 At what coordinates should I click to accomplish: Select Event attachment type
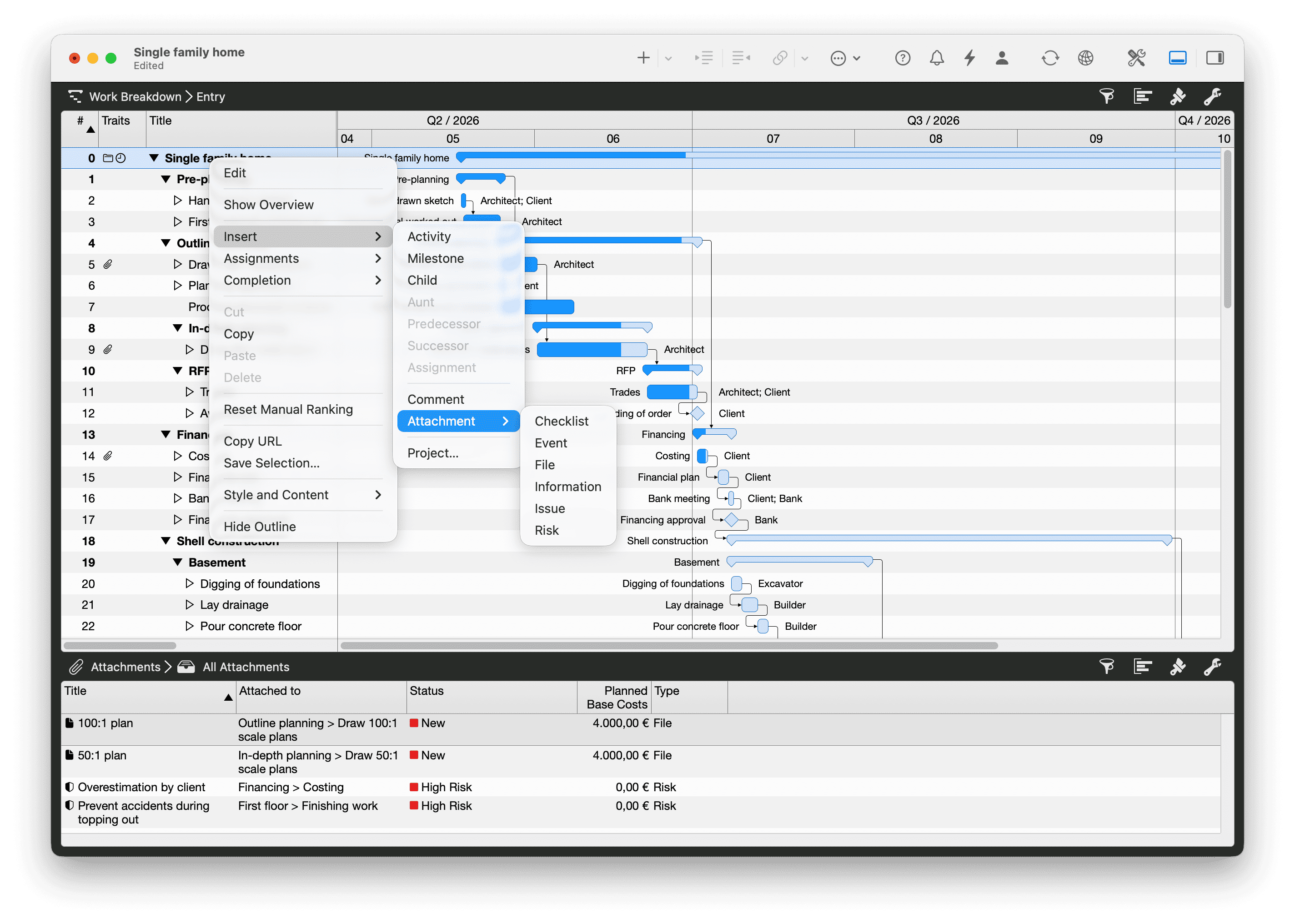(568, 442)
